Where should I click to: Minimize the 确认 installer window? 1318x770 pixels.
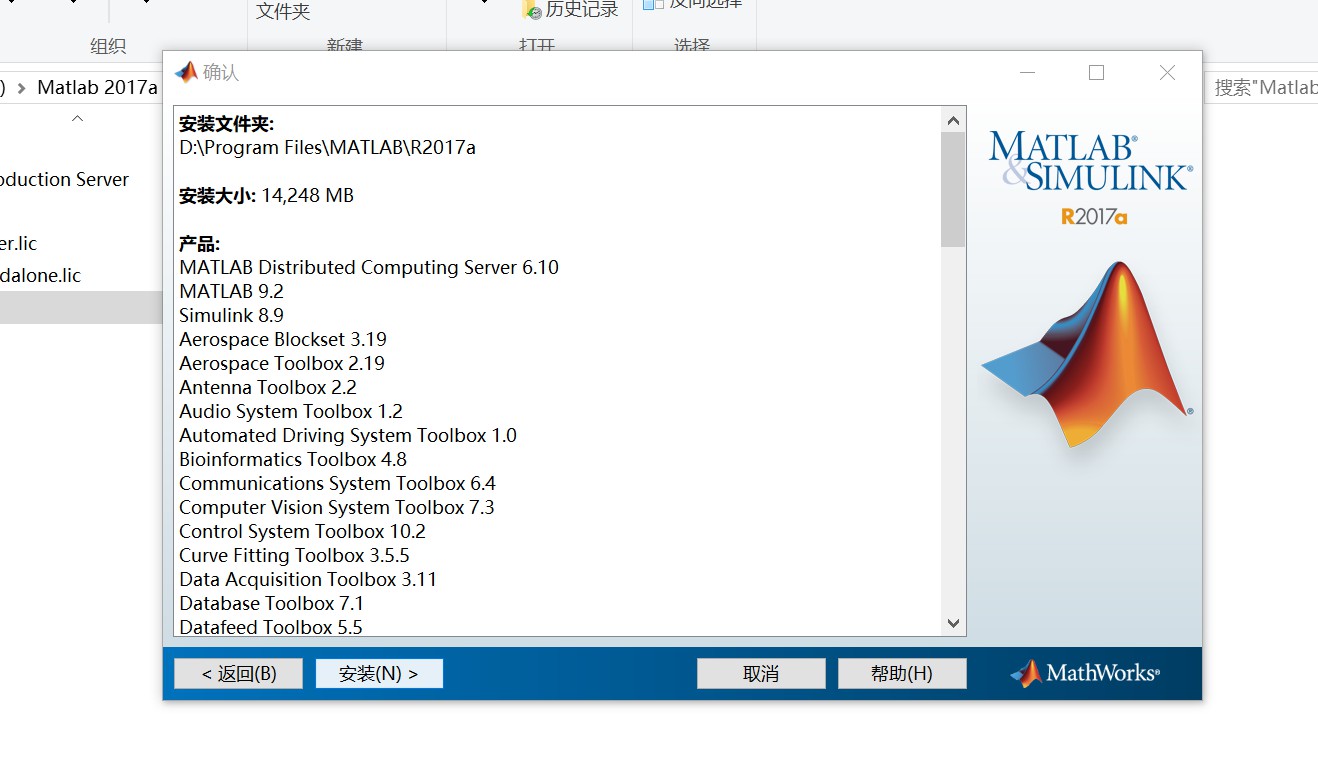pos(1026,72)
